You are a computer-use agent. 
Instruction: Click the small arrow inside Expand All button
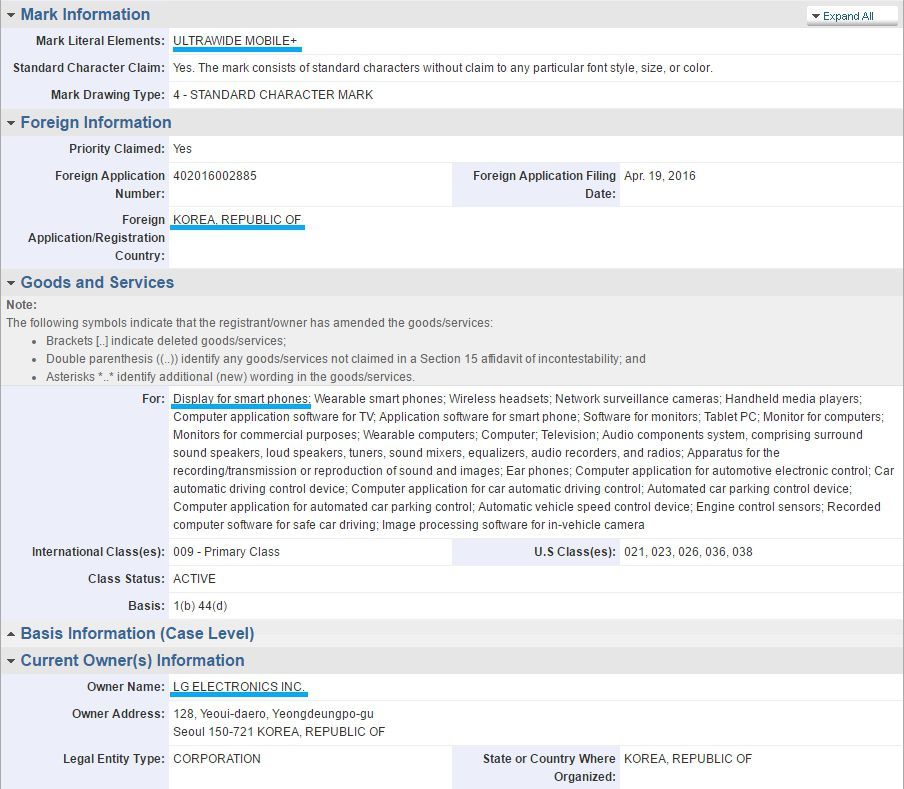pos(816,17)
